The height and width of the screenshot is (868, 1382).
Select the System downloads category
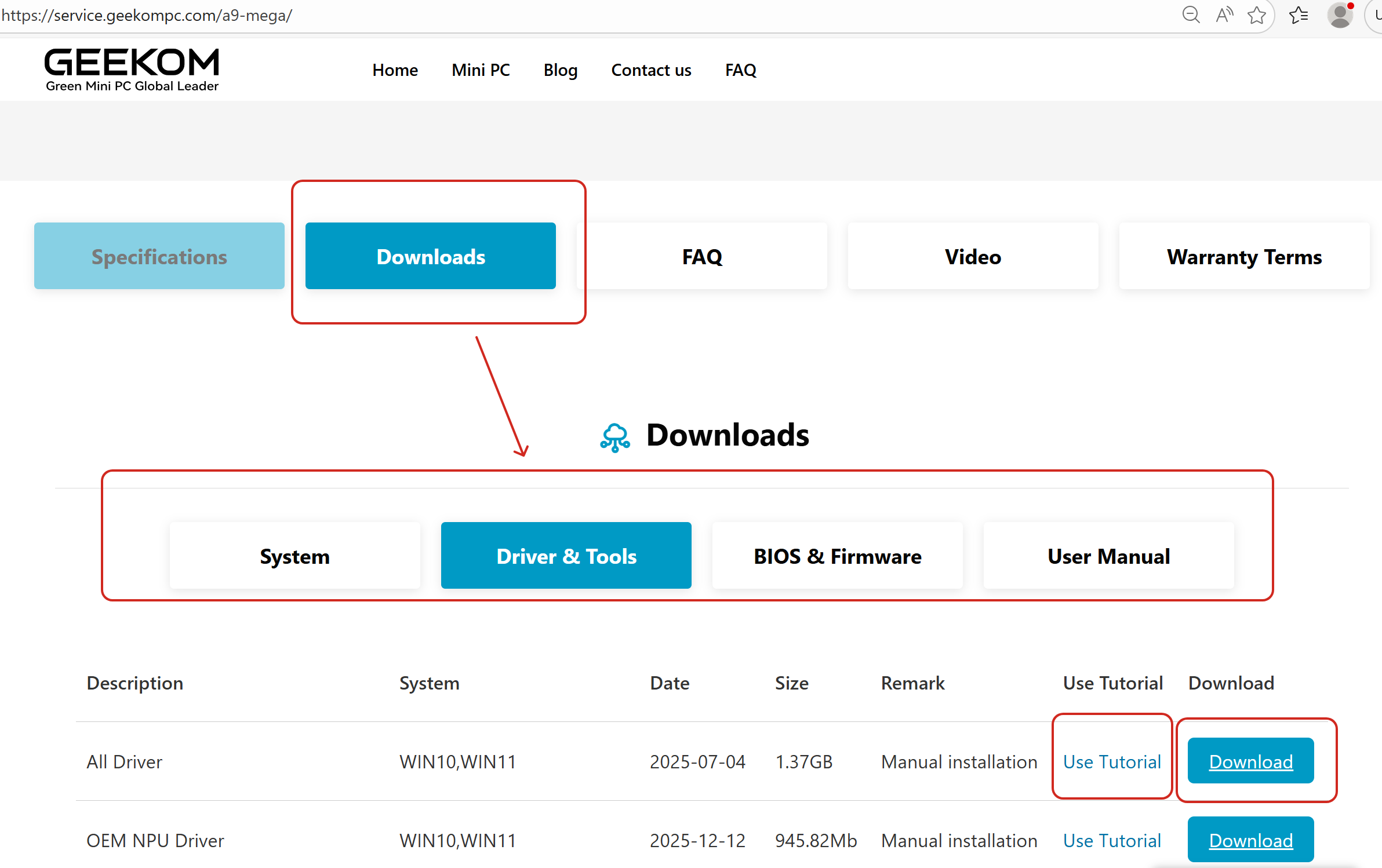tap(295, 556)
